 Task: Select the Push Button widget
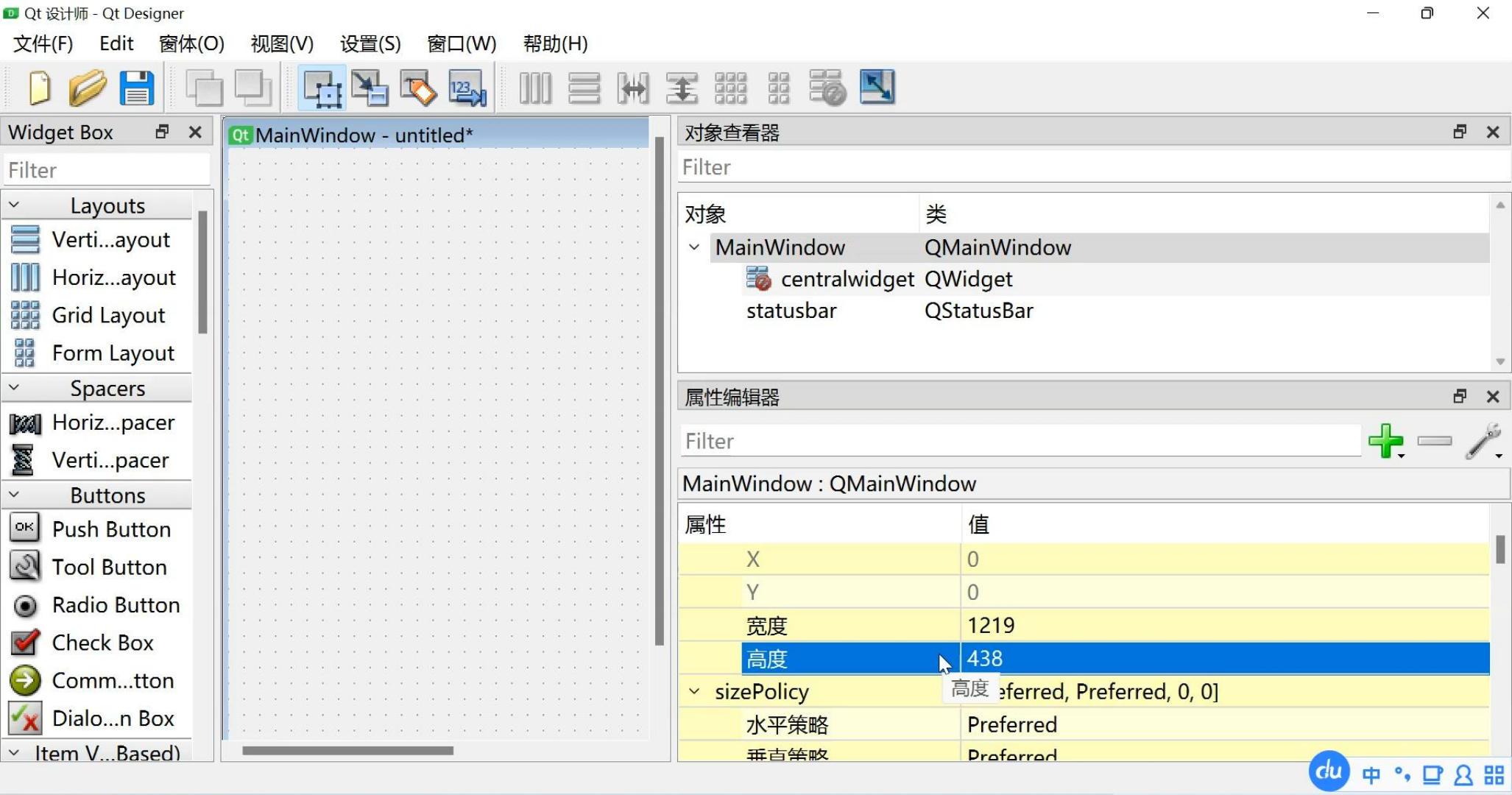click(111, 529)
